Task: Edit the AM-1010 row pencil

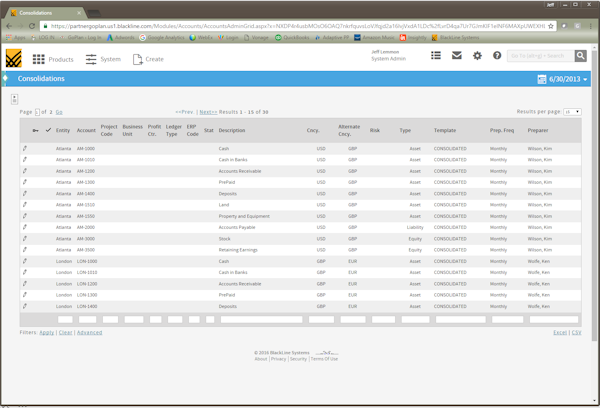Action: tap(25, 160)
